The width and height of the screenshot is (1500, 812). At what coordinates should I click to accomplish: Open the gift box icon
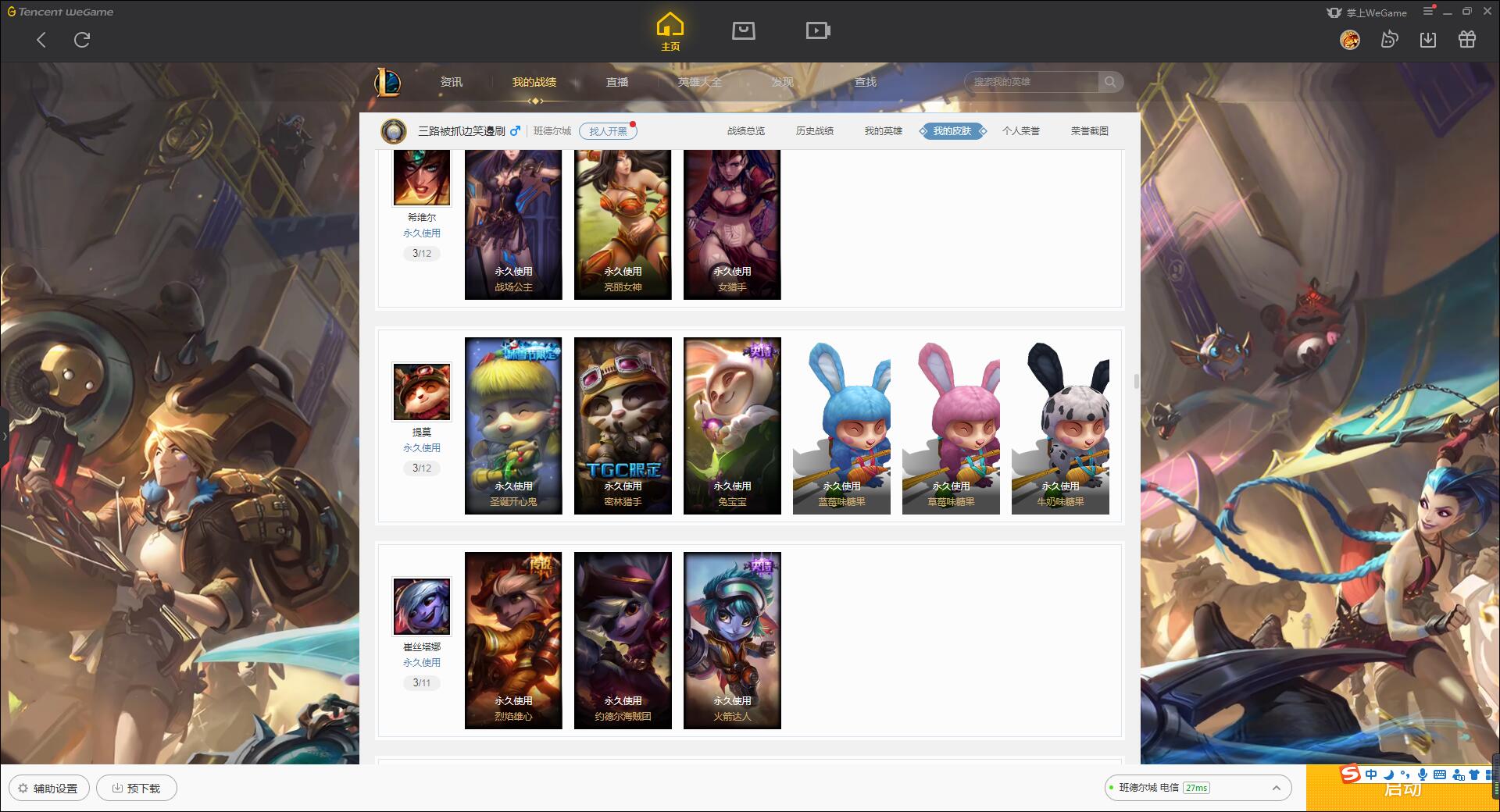[x=1467, y=39]
